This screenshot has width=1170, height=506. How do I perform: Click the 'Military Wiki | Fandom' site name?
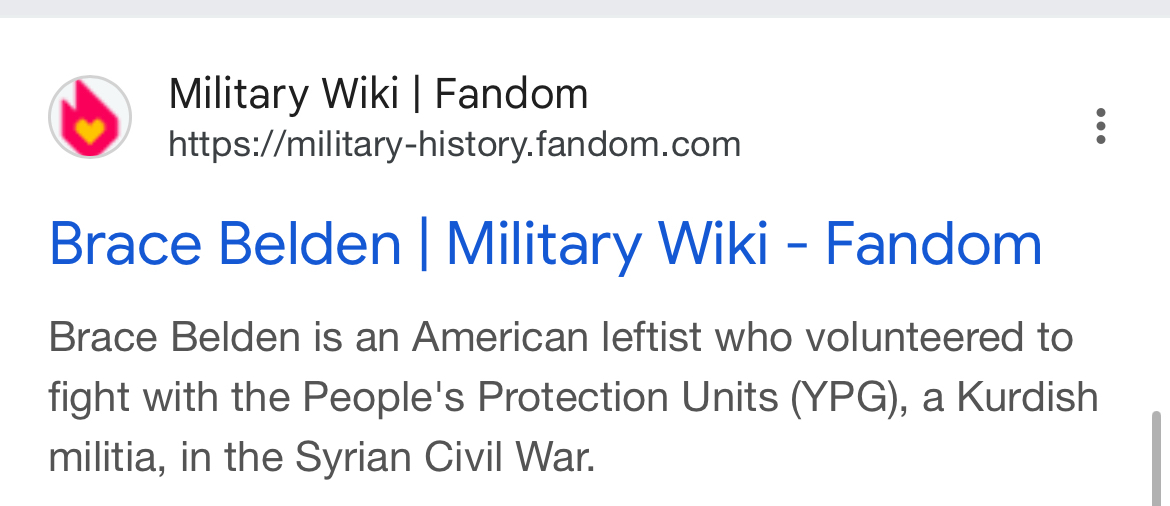point(378,95)
